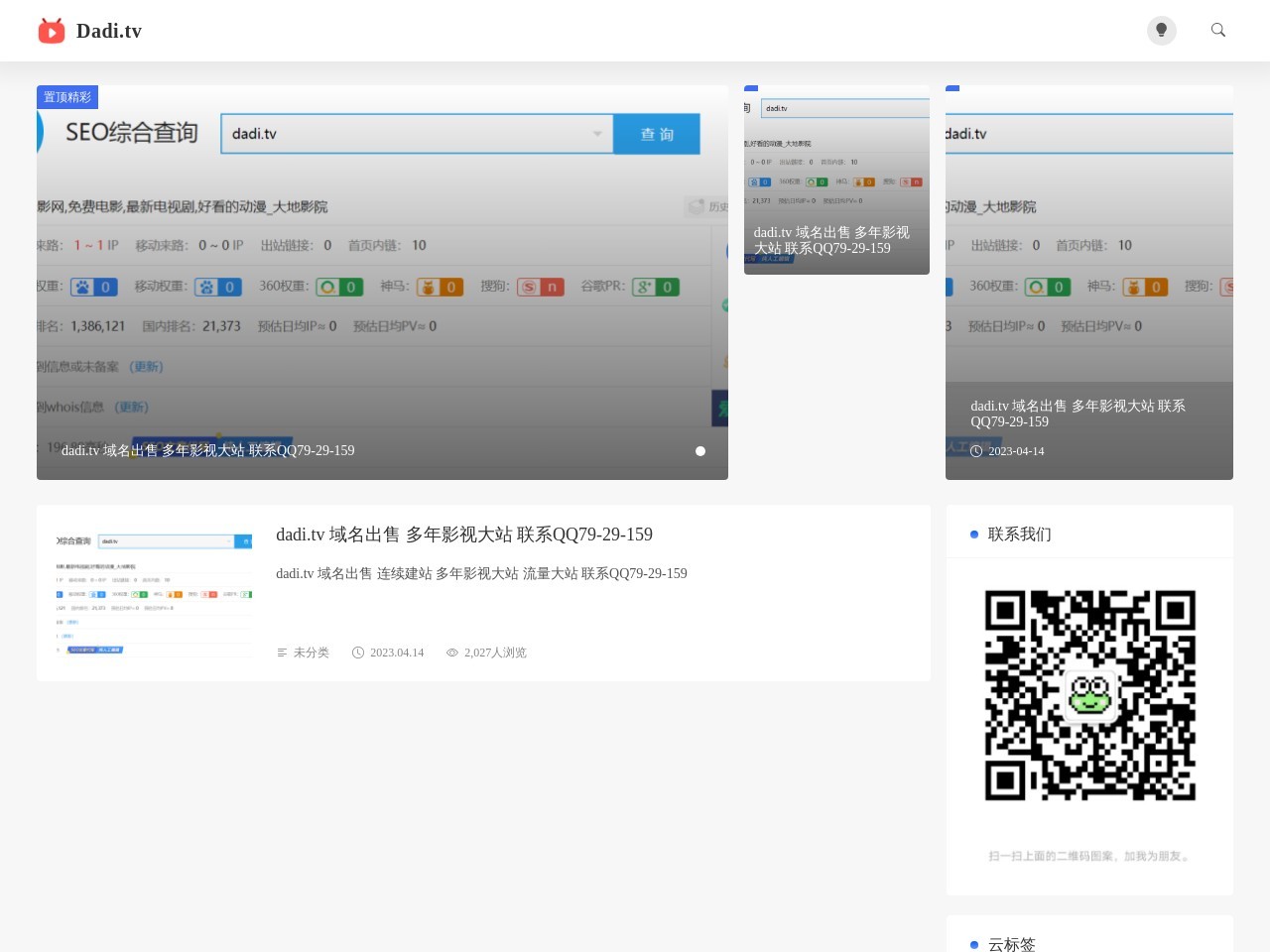Click the clock icon beside 2023.04.14
The height and width of the screenshot is (952, 1270).
(x=358, y=653)
